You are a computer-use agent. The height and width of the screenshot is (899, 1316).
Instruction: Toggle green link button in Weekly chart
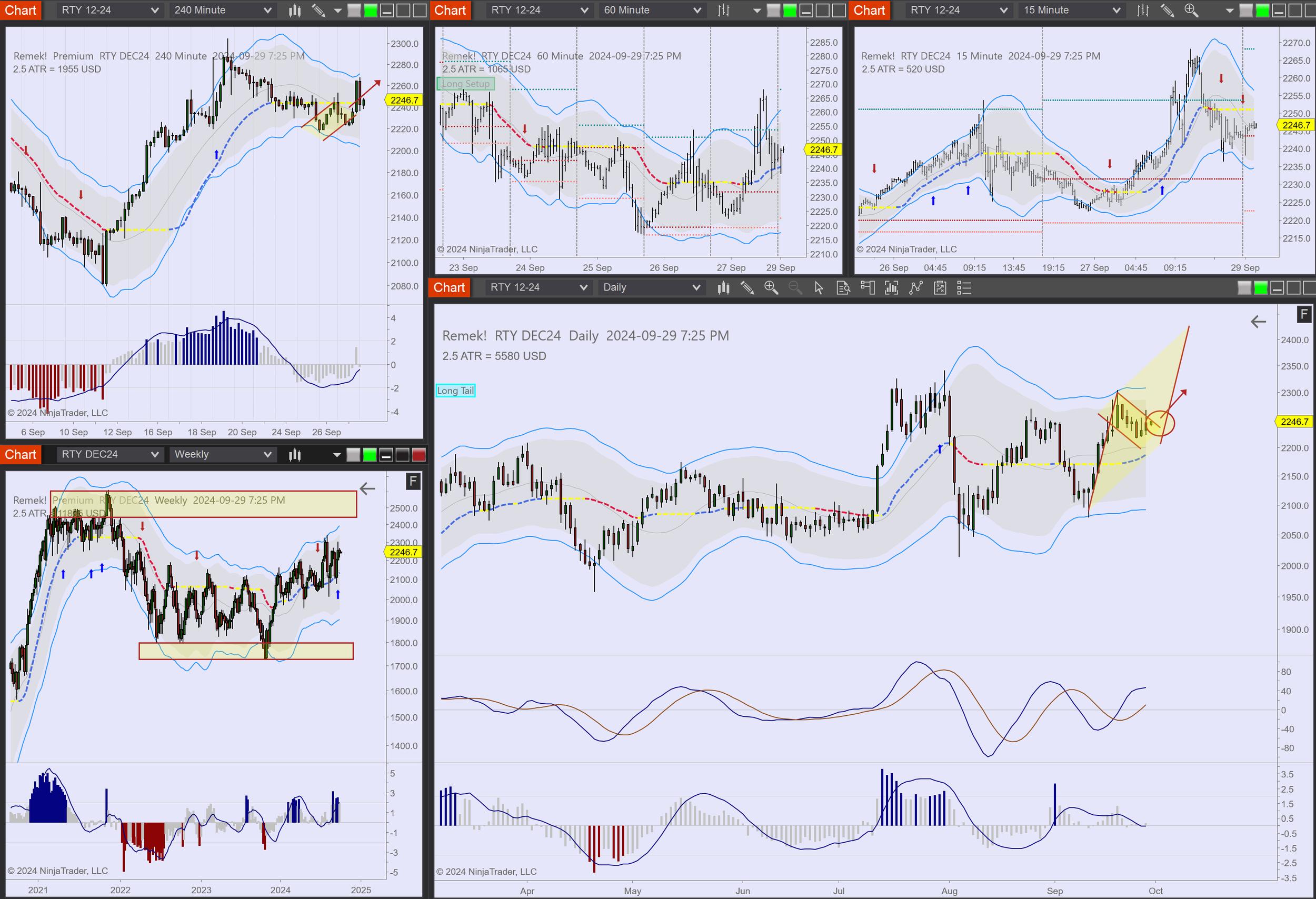(x=370, y=455)
